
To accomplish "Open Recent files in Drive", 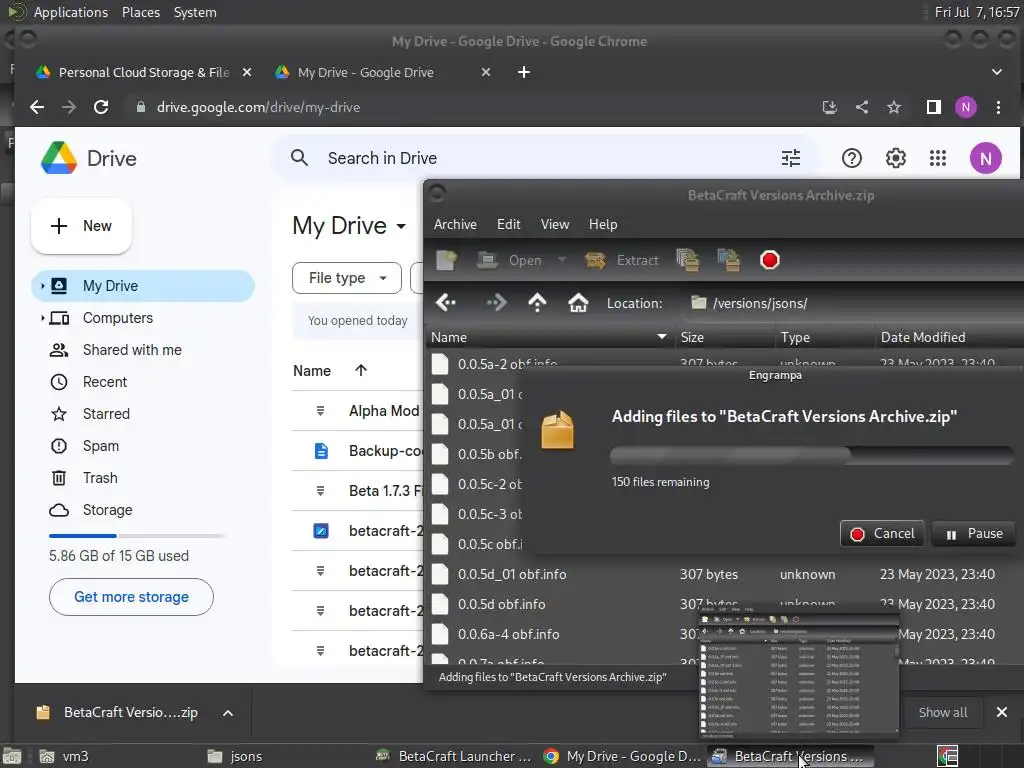I will click(x=104, y=382).
